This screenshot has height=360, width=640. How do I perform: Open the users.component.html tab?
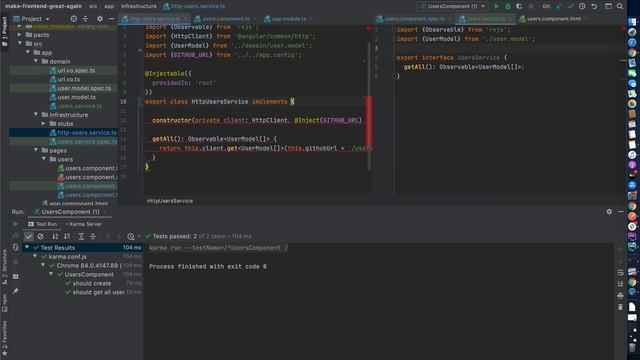point(553,19)
